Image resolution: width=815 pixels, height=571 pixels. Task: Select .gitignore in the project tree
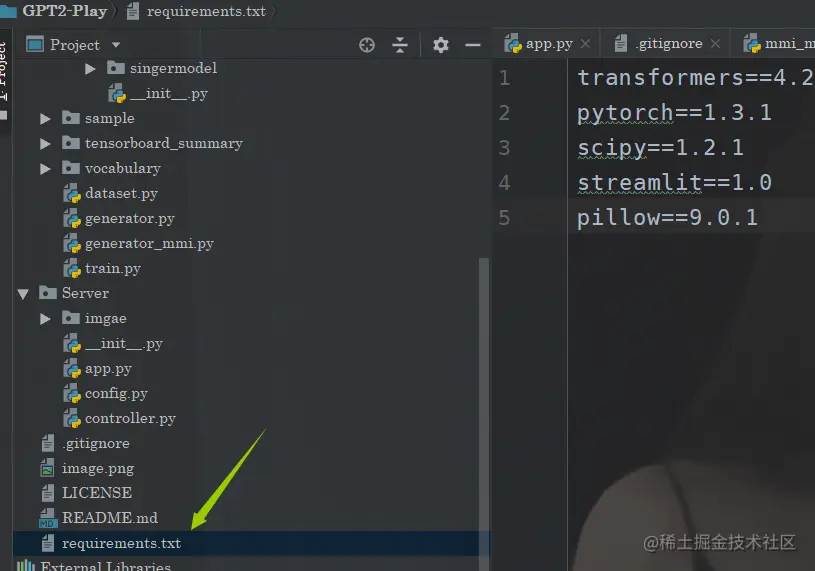96,444
